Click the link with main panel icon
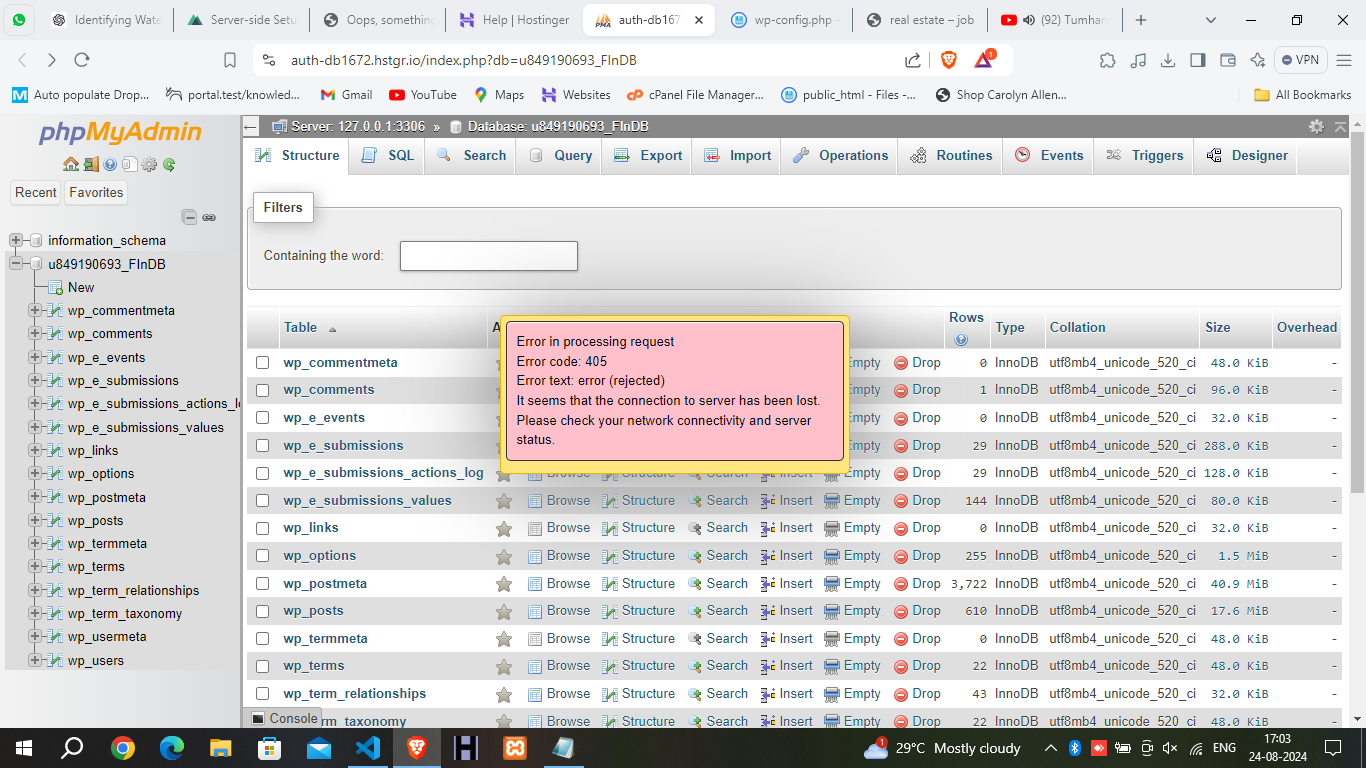Screen dimensions: 1366x768 pyautogui.click(x=209, y=217)
